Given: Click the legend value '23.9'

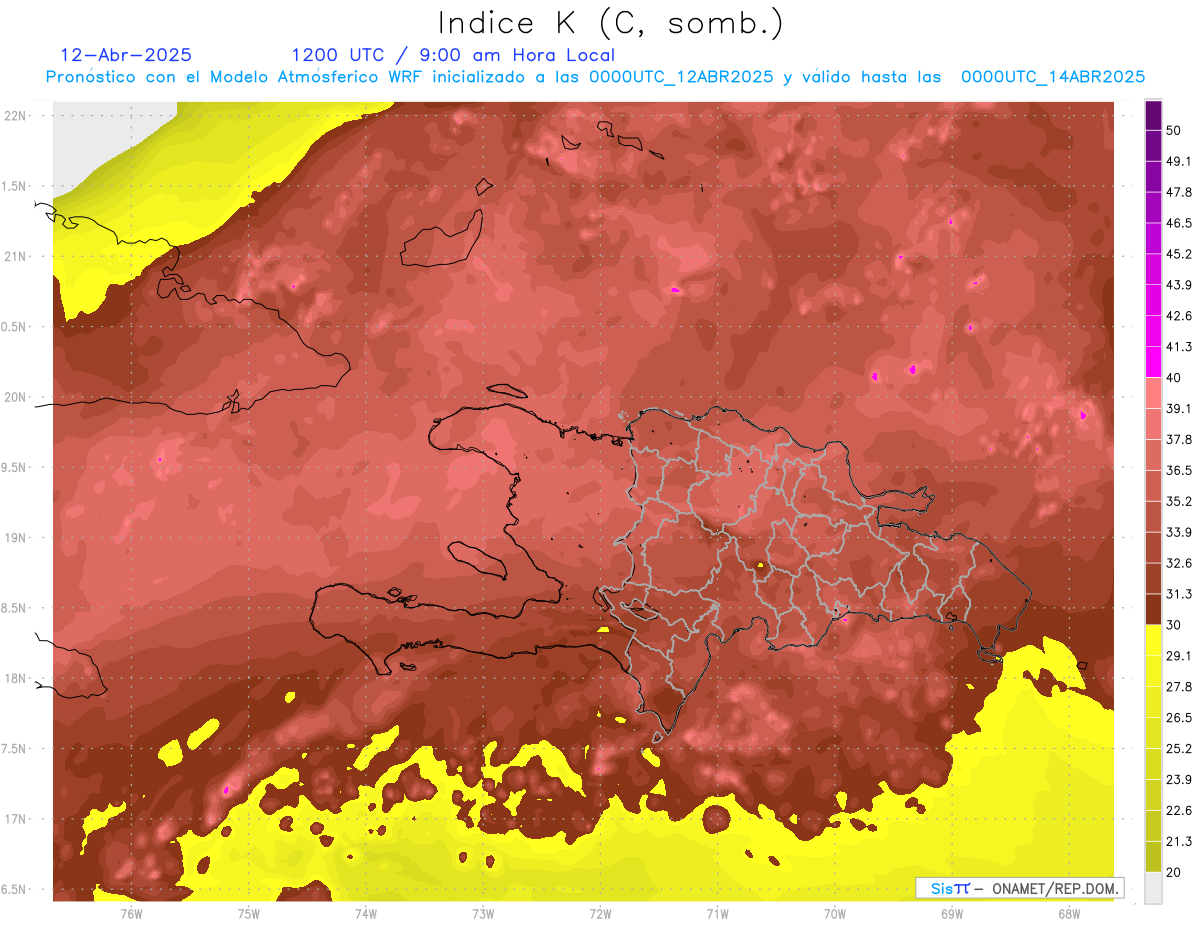Looking at the screenshot, I should [1178, 780].
